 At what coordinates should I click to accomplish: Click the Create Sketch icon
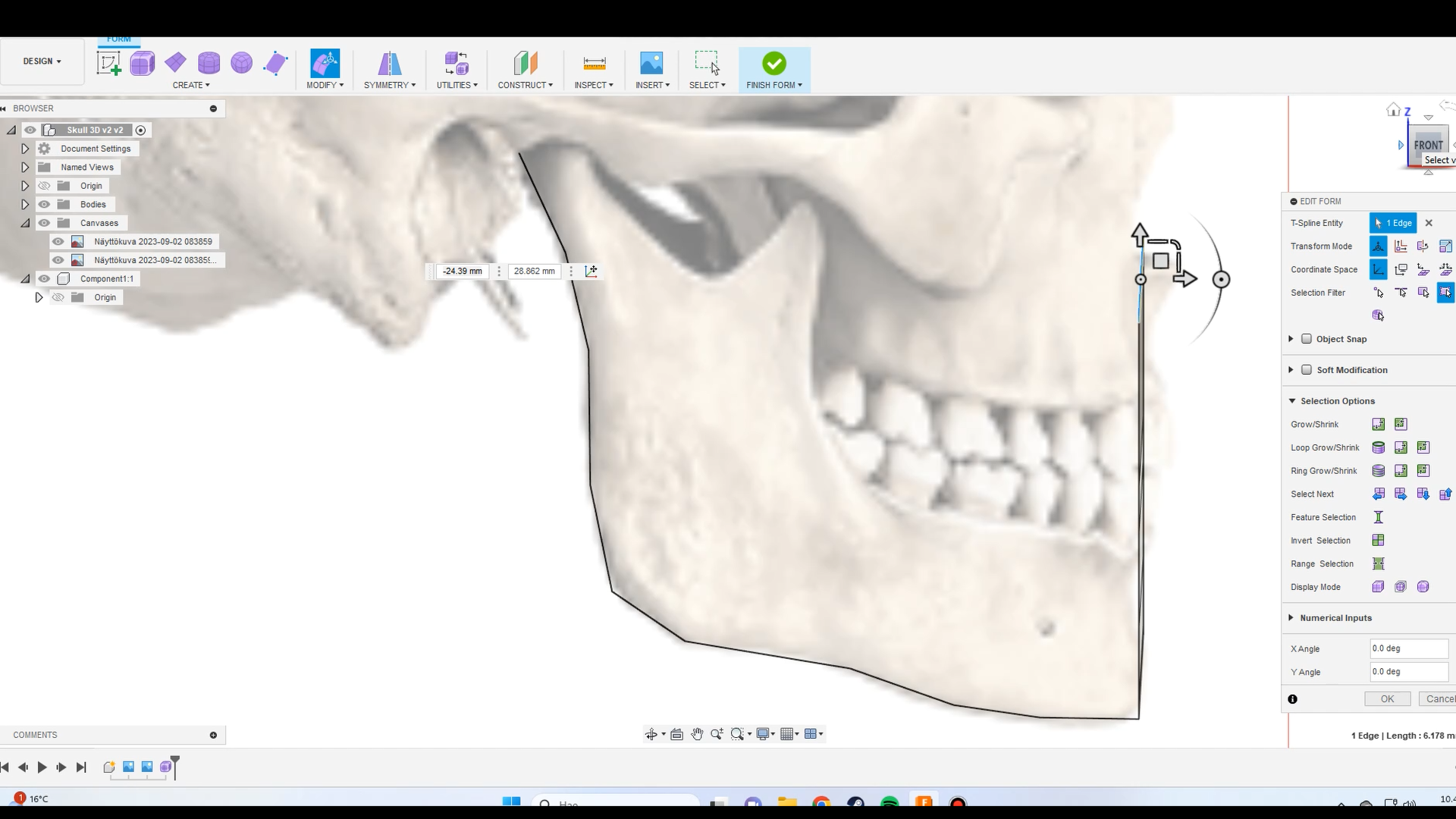pyautogui.click(x=108, y=63)
